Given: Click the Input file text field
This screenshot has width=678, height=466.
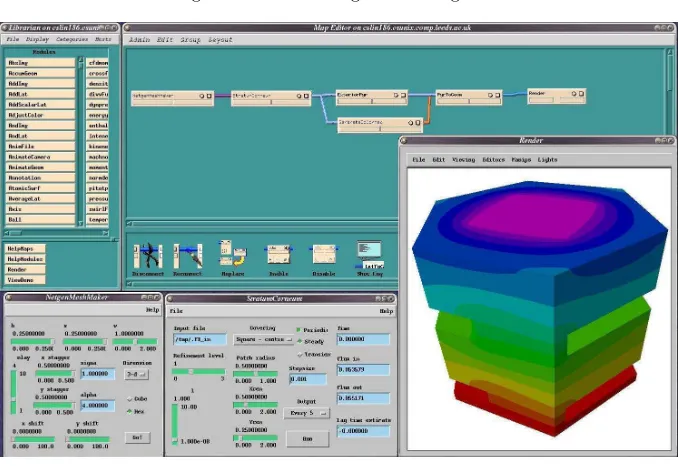Looking at the screenshot, I should (x=200, y=339).
